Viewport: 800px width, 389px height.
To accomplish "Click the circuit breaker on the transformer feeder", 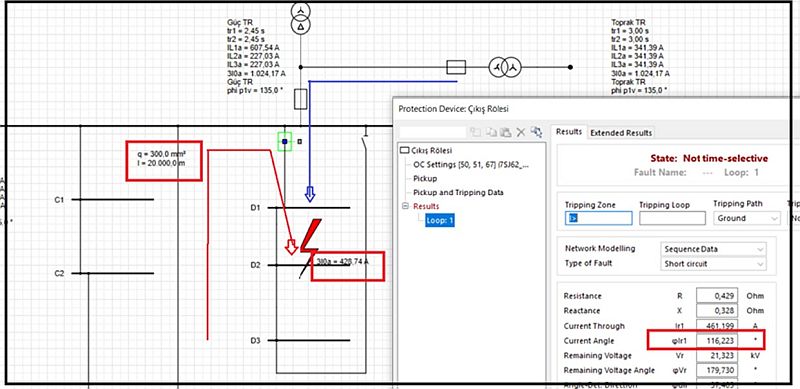I will [x=301, y=99].
